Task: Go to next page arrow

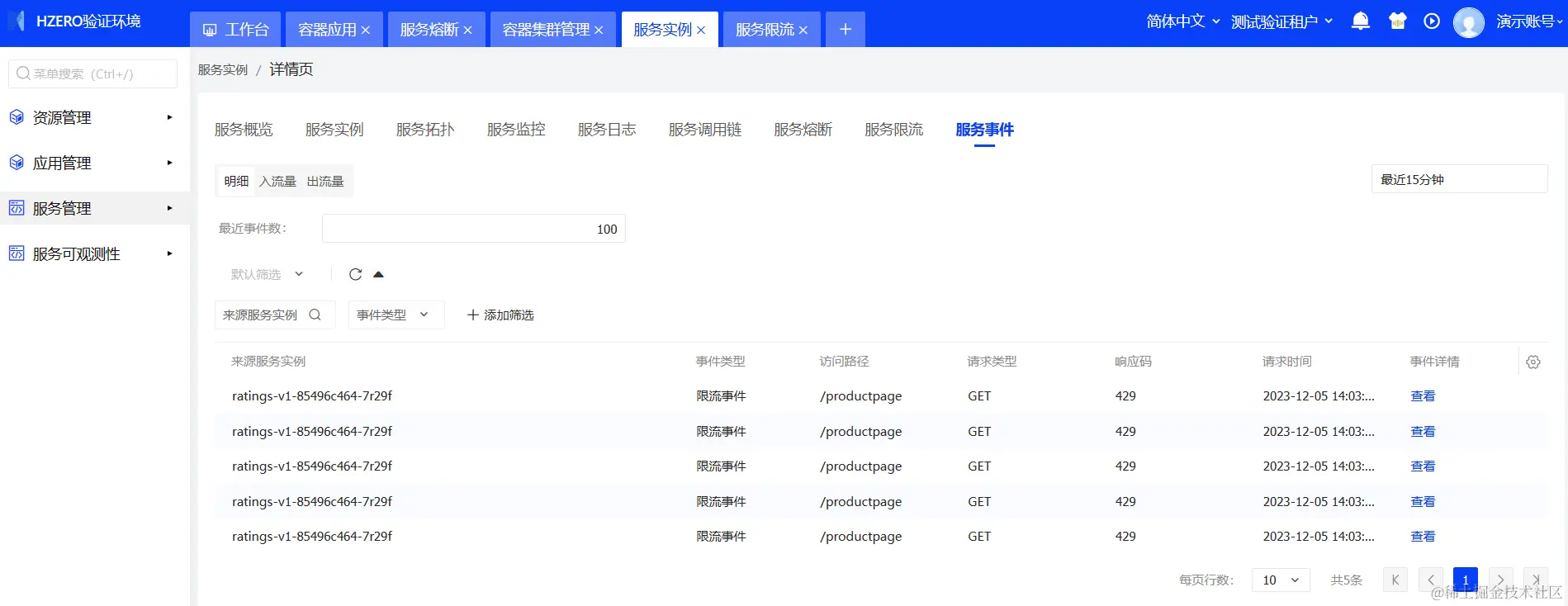Action: pos(1501,580)
